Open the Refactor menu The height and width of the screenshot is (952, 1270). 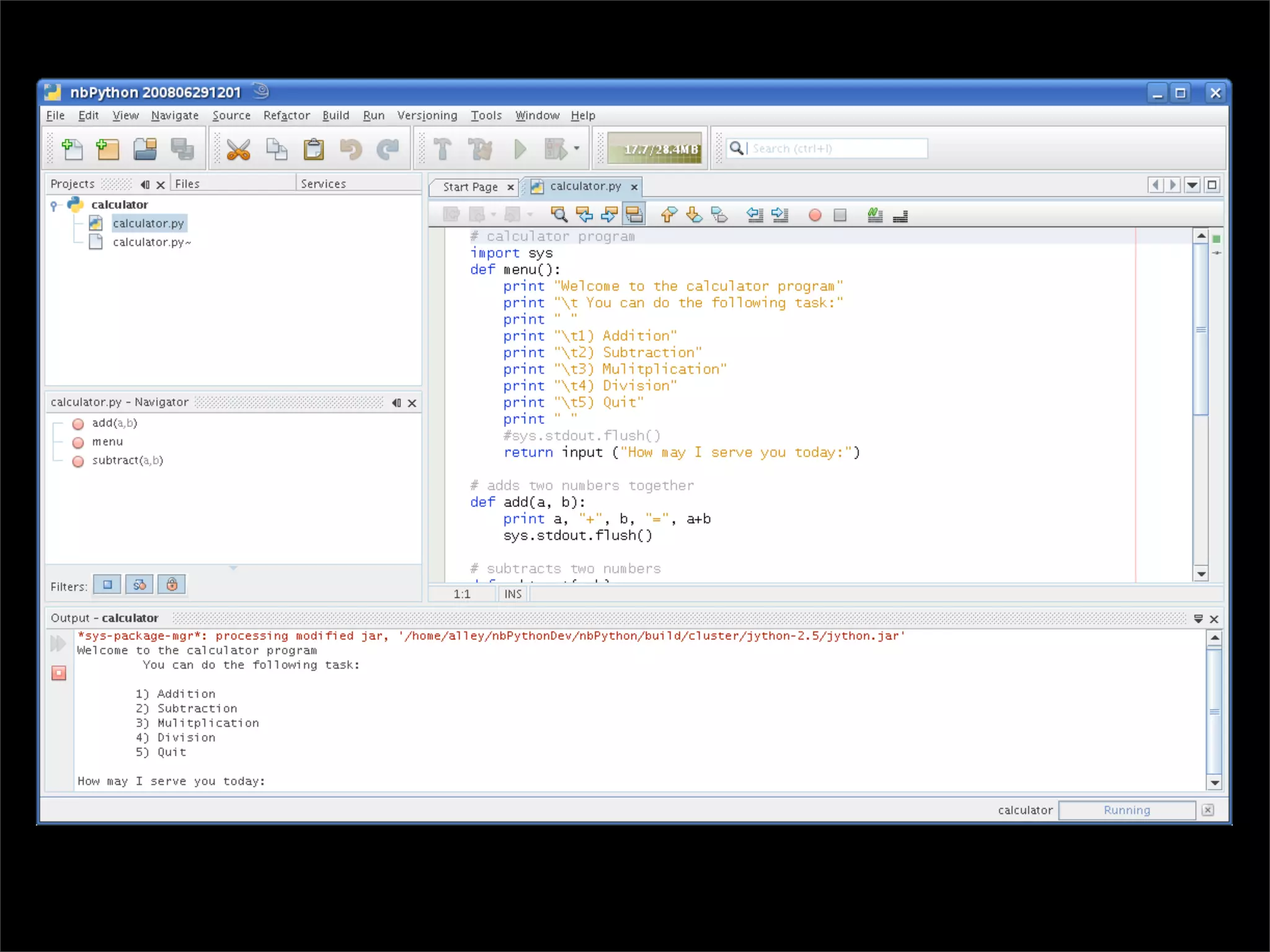click(x=286, y=115)
